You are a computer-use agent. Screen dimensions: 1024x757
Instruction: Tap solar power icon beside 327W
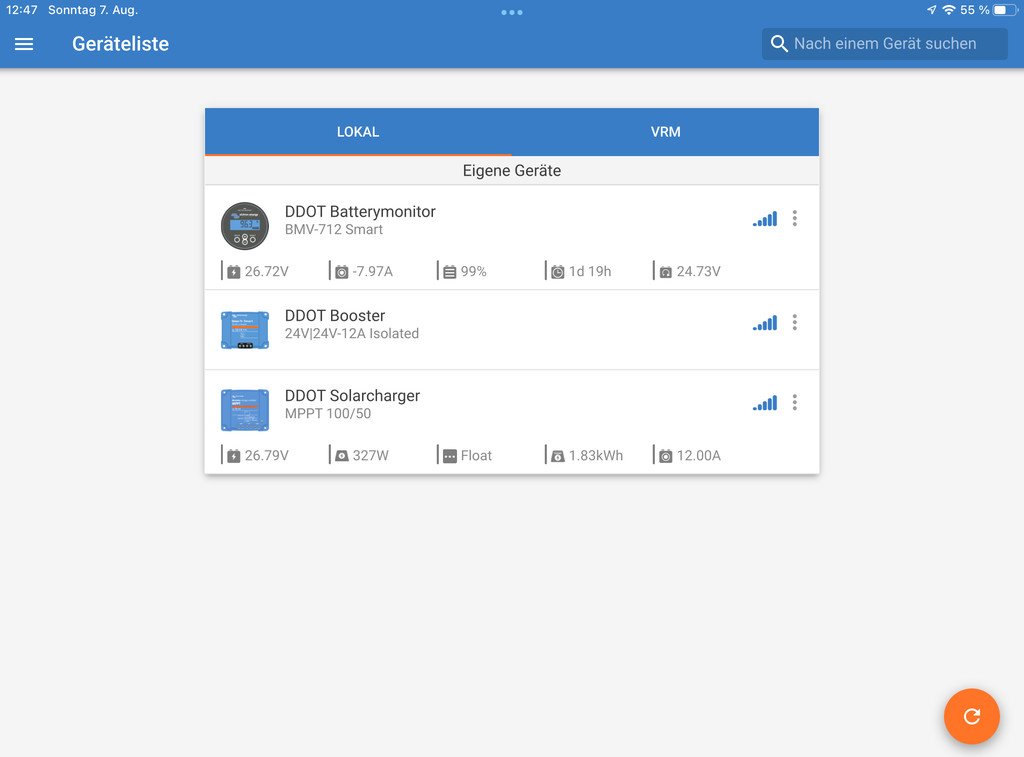click(342, 456)
